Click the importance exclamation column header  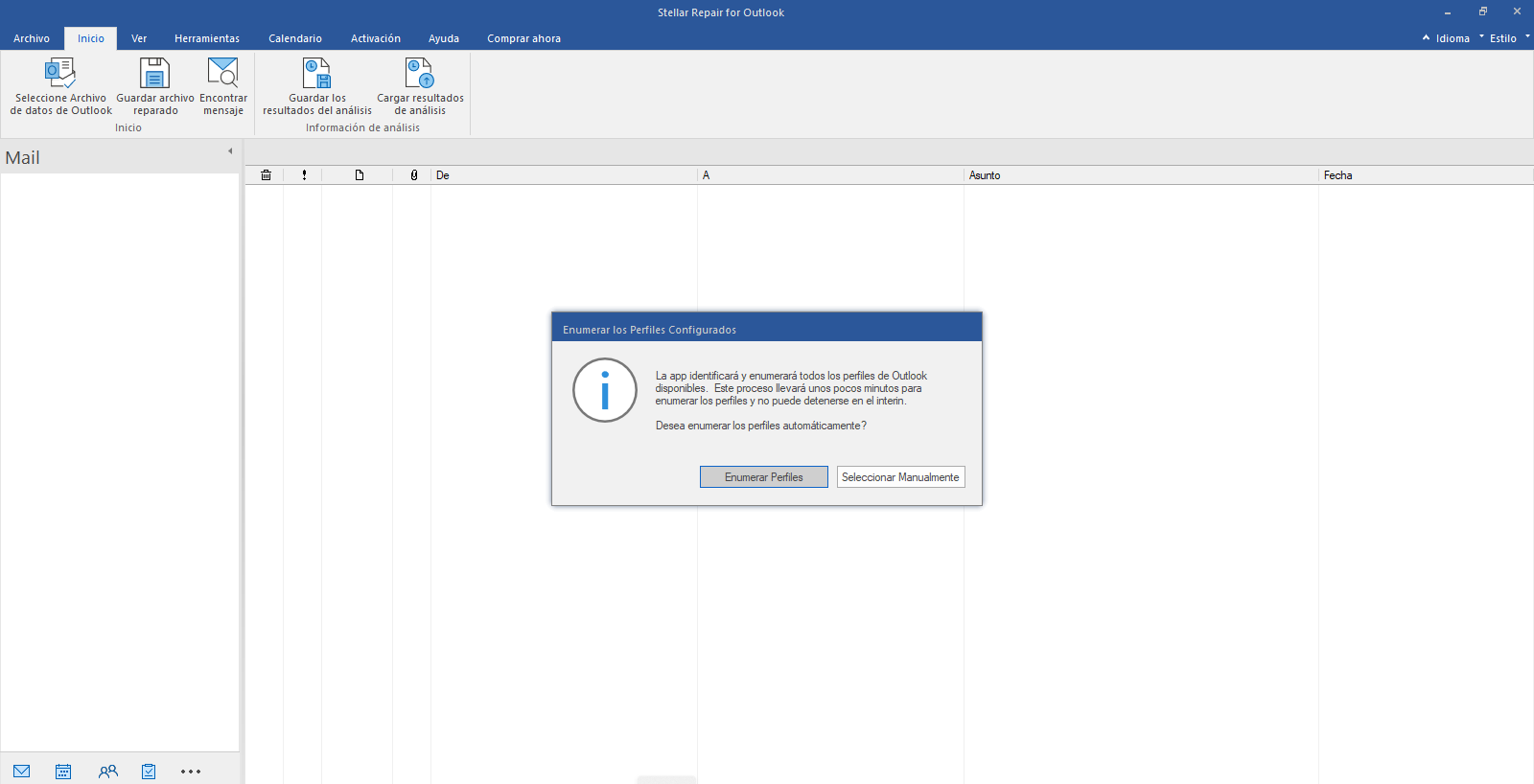coord(305,175)
